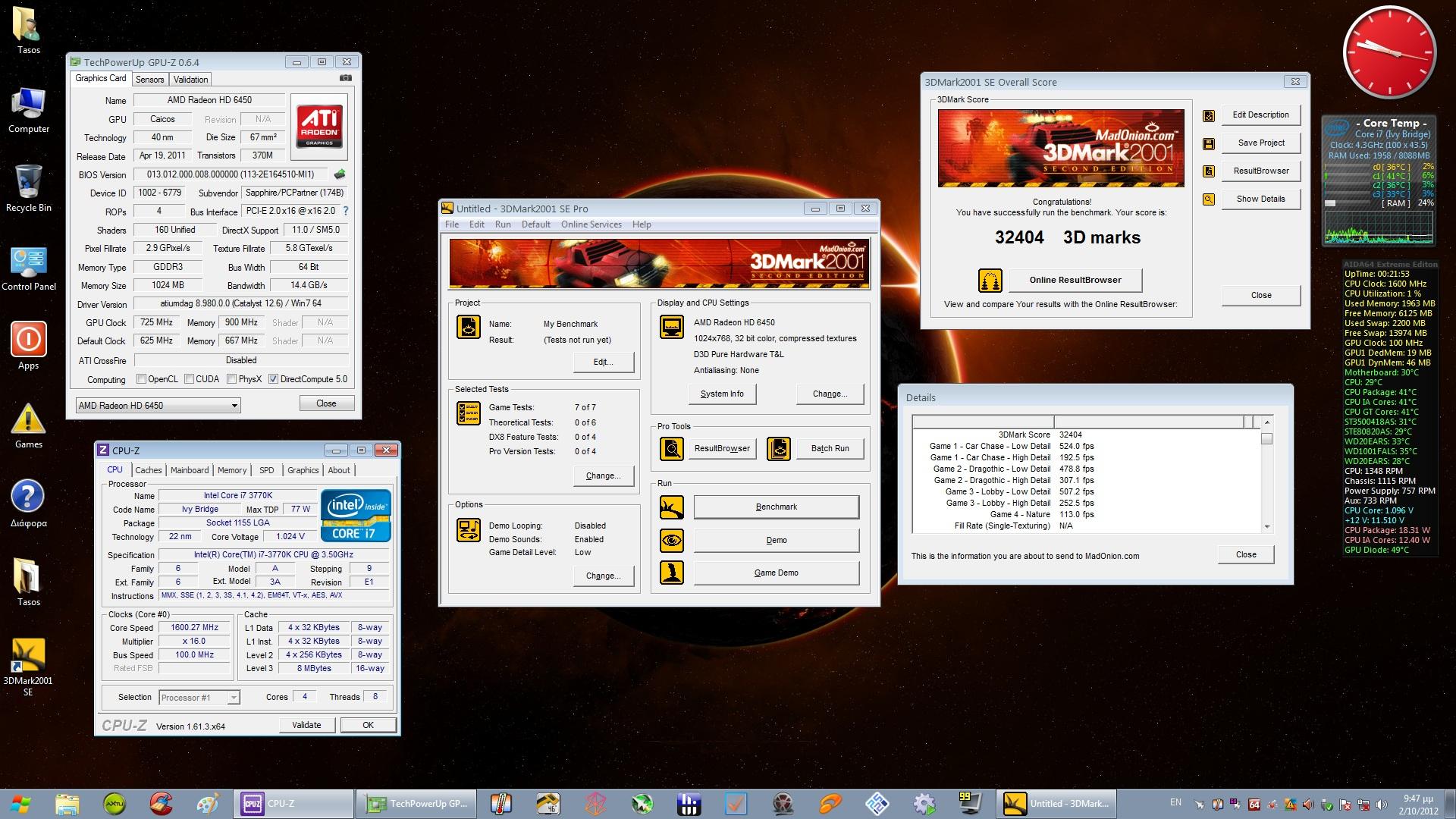Click the Demo eye icon
The height and width of the screenshot is (819, 1456).
coord(672,541)
